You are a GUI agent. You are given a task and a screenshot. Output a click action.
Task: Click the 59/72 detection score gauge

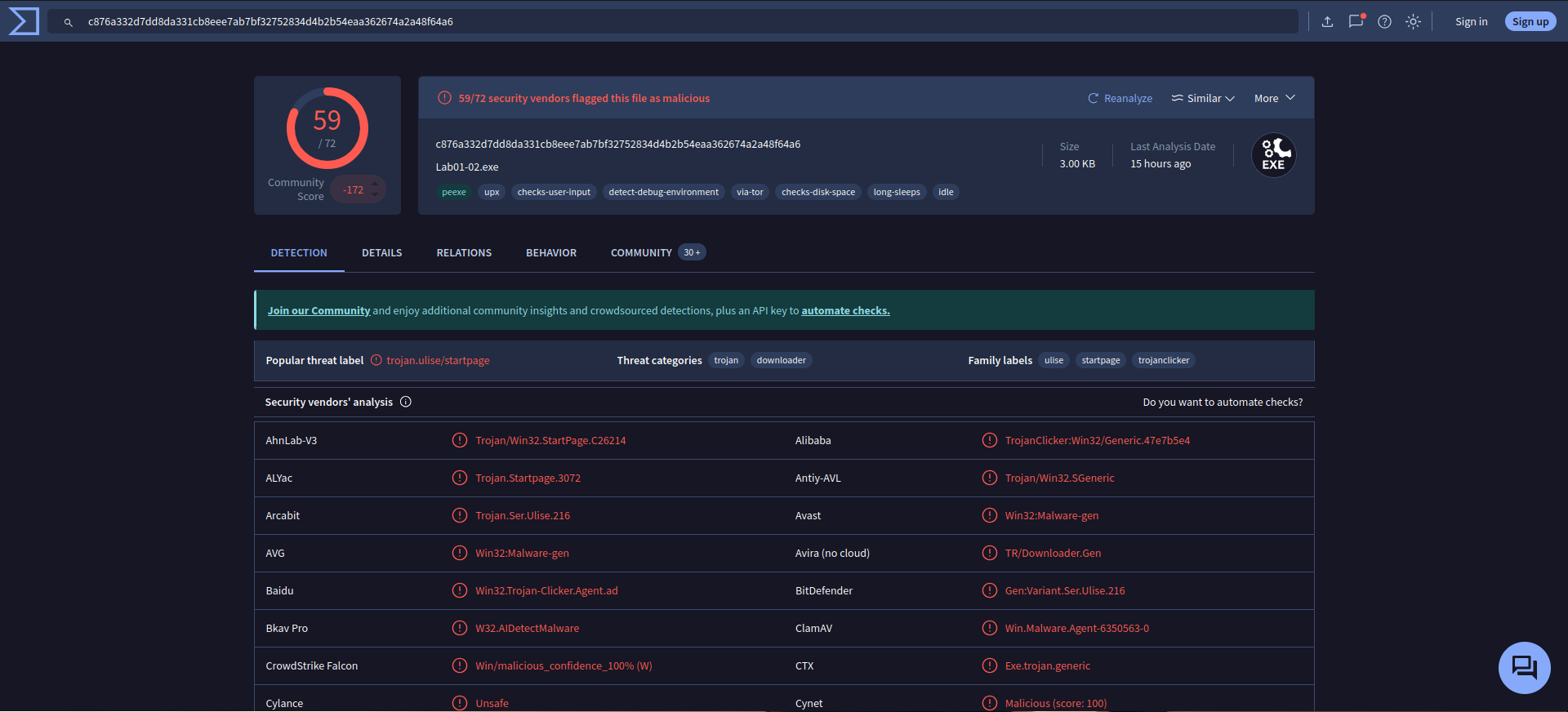(327, 128)
